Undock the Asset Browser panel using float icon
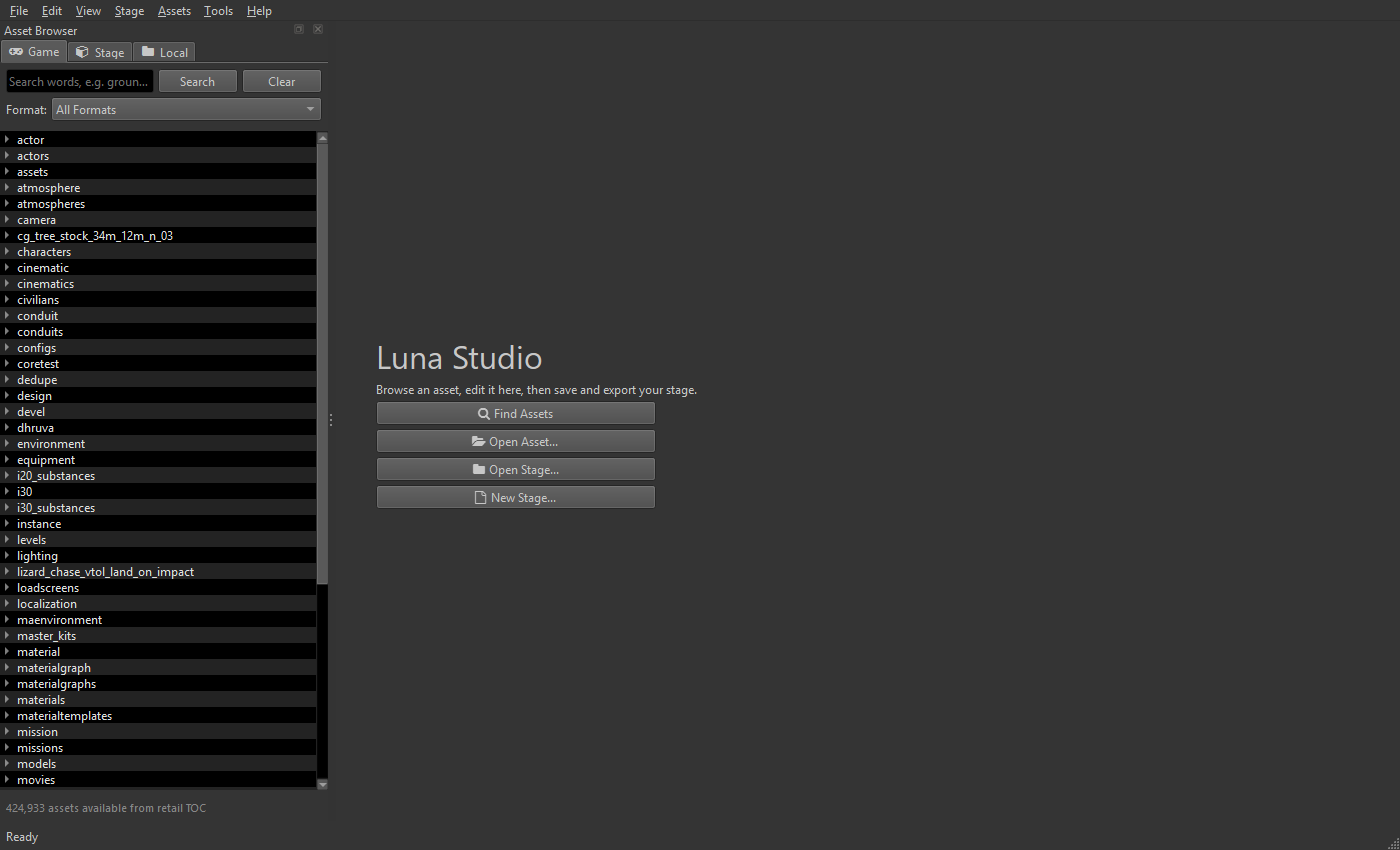The image size is (1400, 850). click(x=299, y=30)
